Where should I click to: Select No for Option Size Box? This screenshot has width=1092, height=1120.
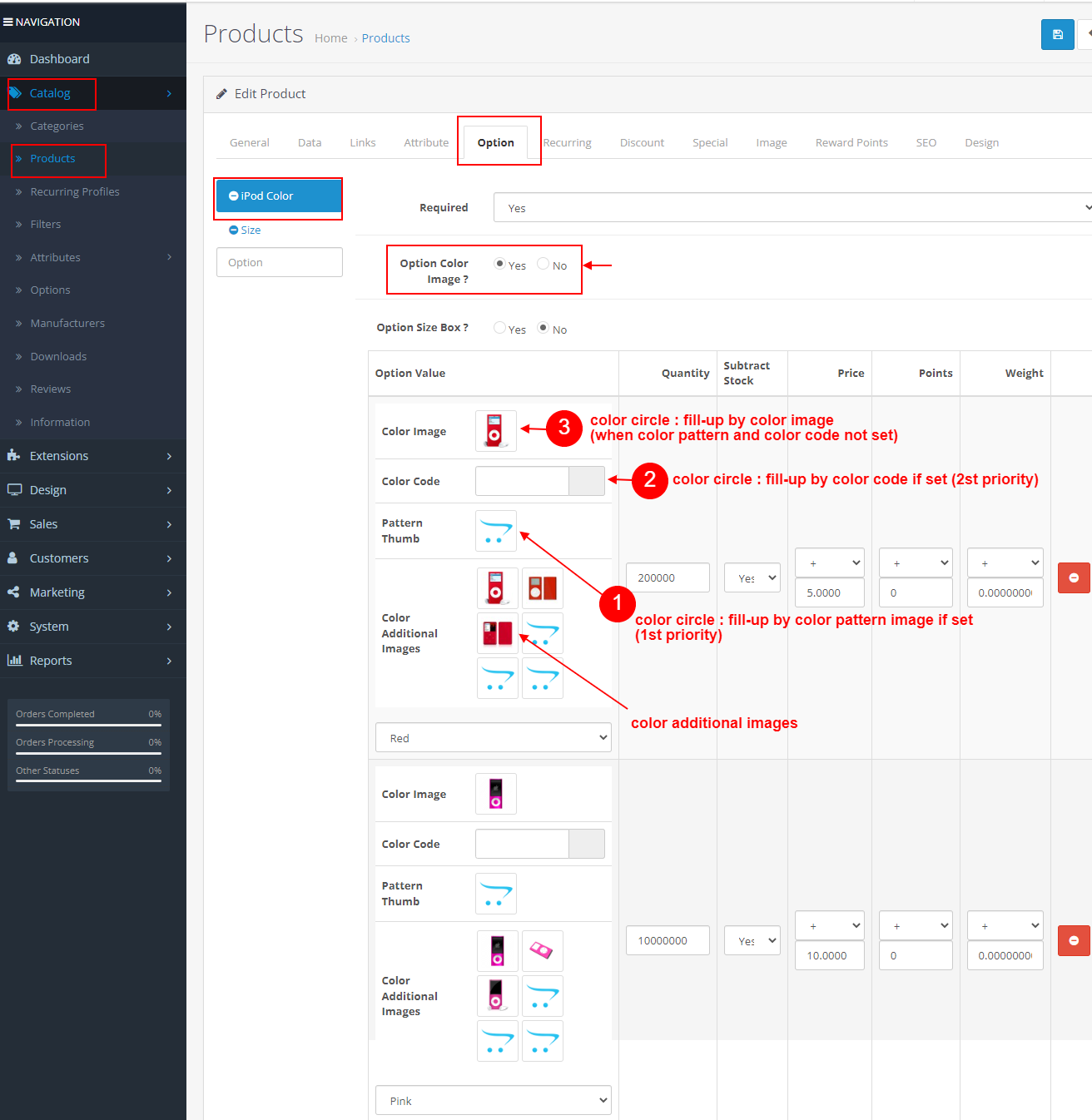pos(544,328)
